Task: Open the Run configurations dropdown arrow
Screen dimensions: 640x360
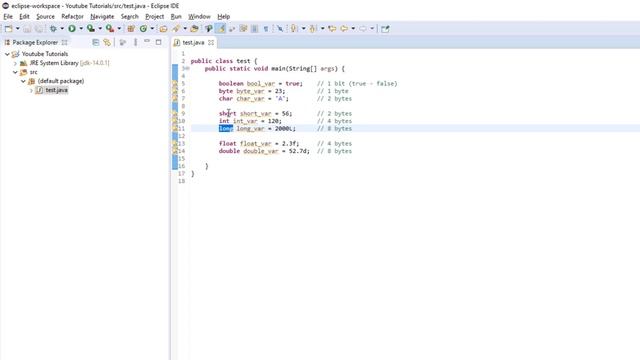Action: click(81, 29)
